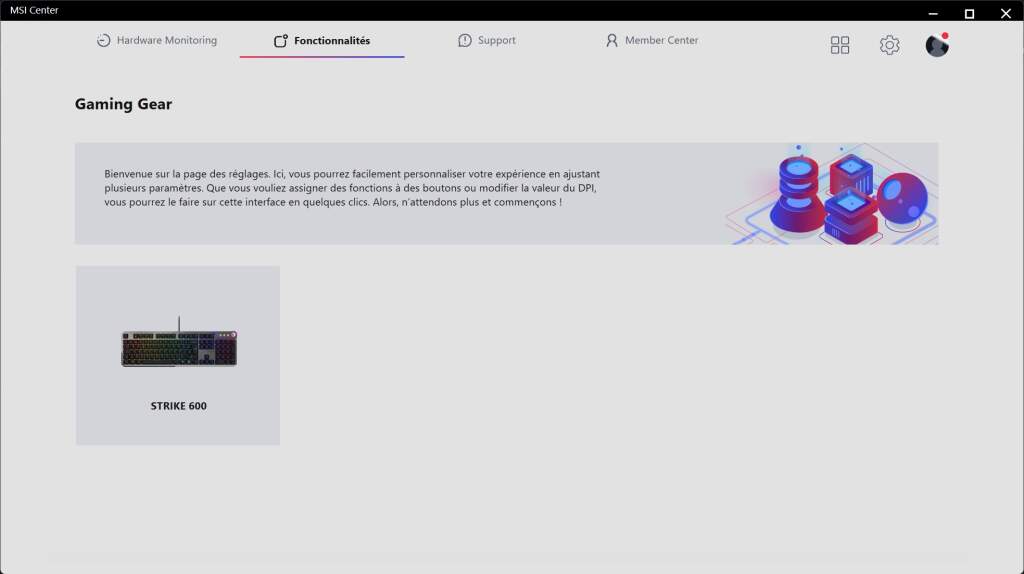Go to the Support tab label

tap(496, 41)
